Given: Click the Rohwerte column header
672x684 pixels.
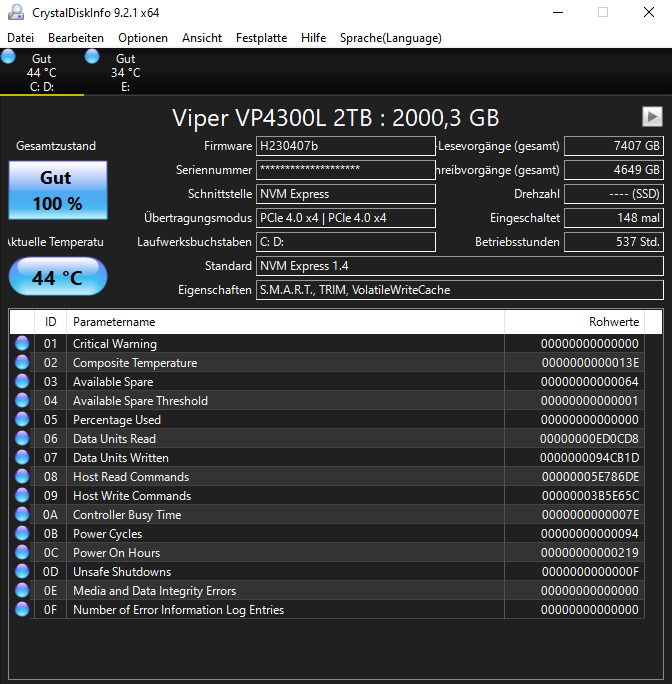Looking at the screenshot, I should 574,322.
